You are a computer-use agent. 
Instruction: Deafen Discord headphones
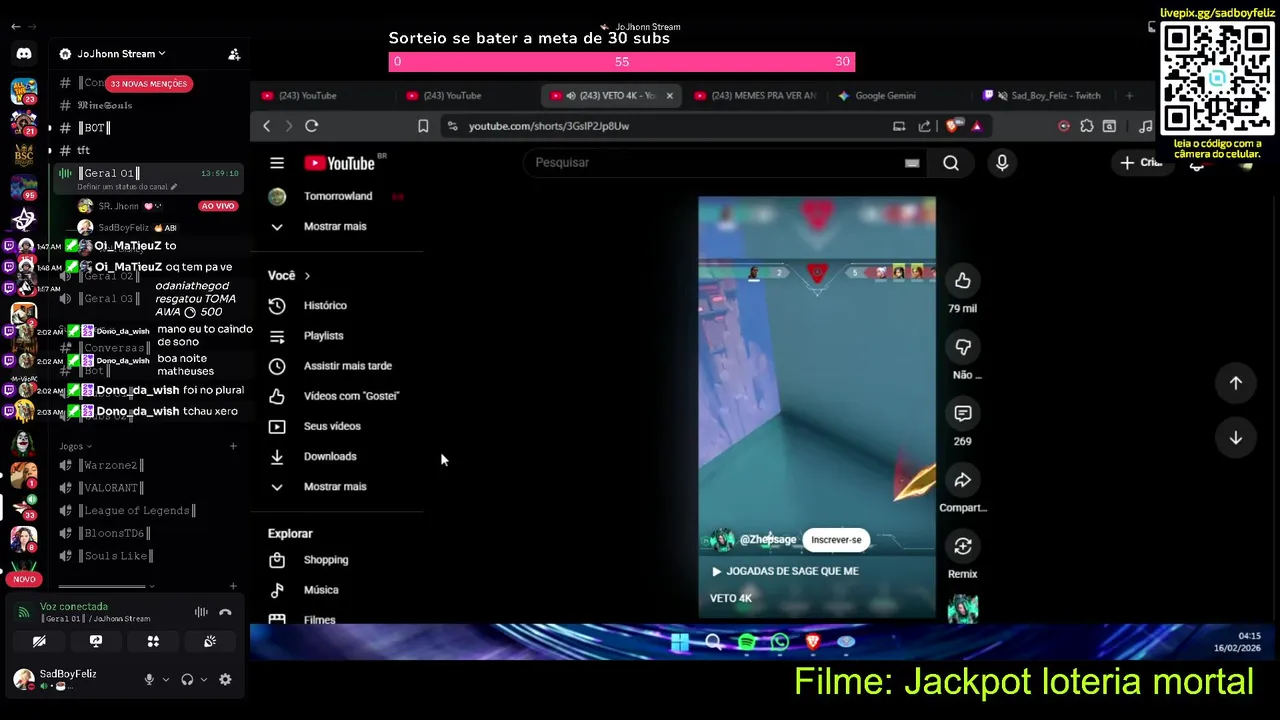click(187, 679)
